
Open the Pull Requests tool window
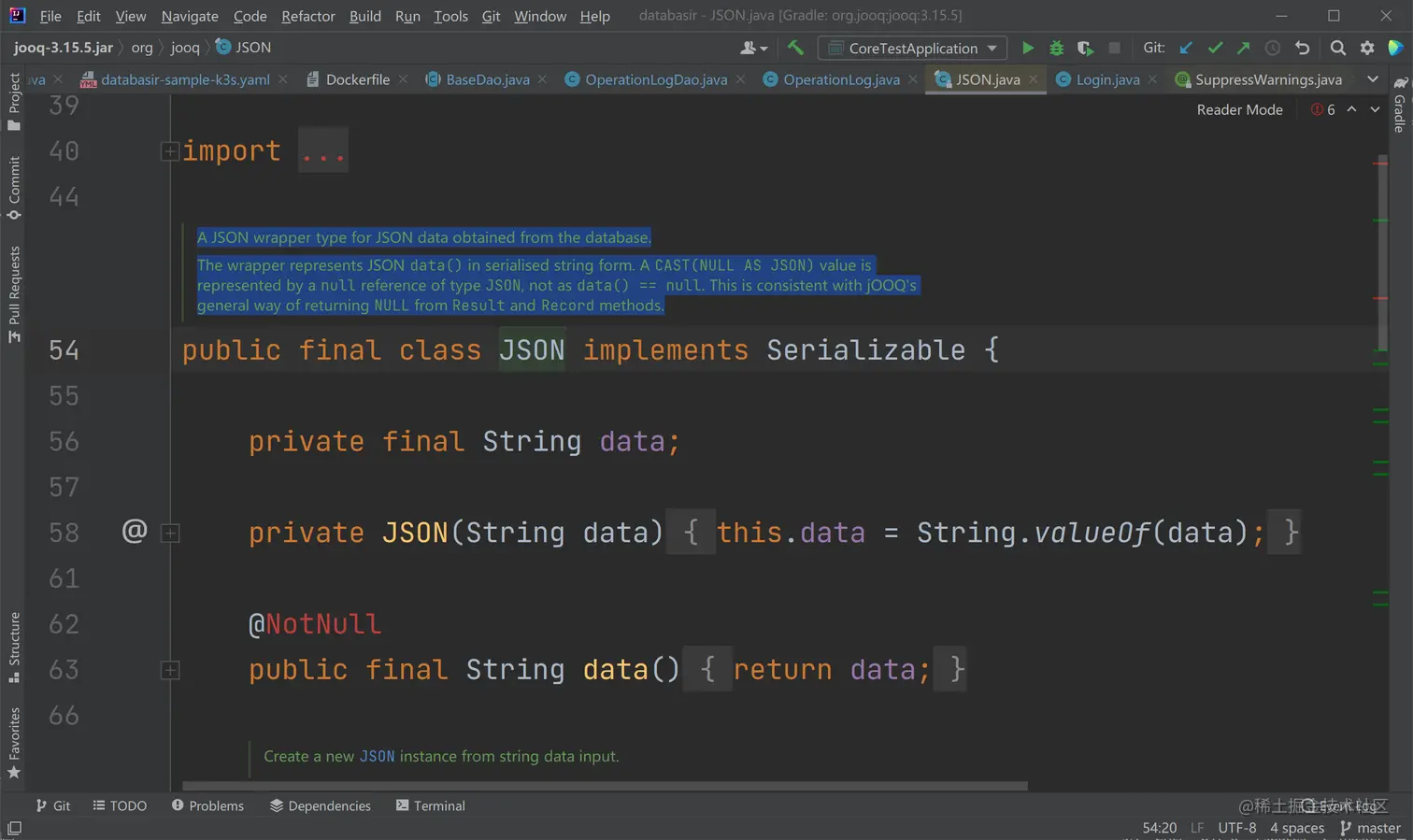click(x=14, y=293)
